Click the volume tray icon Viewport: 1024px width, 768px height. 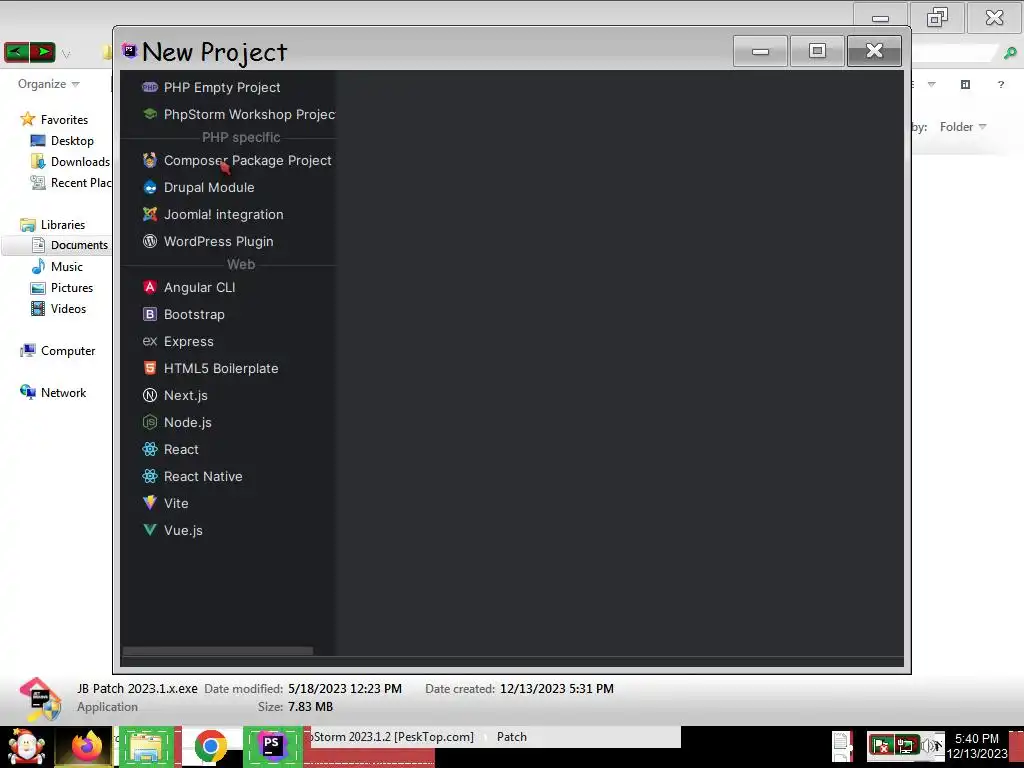[x=930, y=745]
